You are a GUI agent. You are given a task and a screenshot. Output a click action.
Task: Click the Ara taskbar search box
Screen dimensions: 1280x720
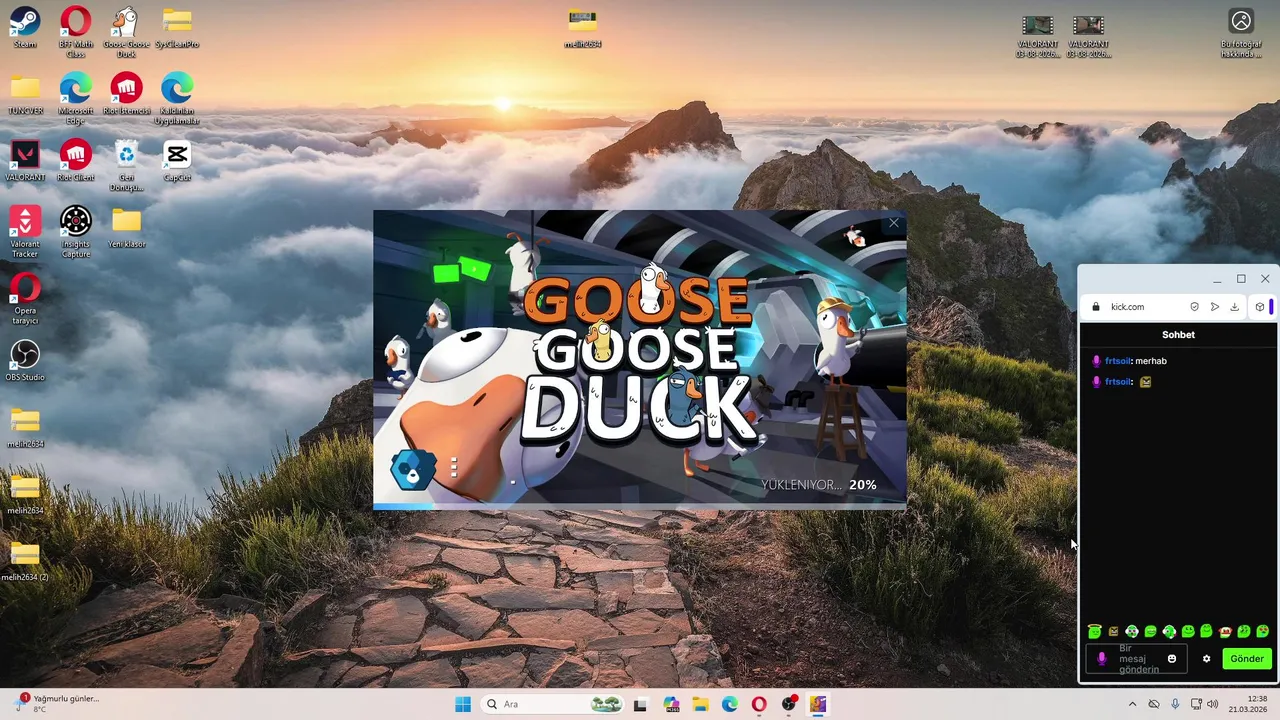550,704
